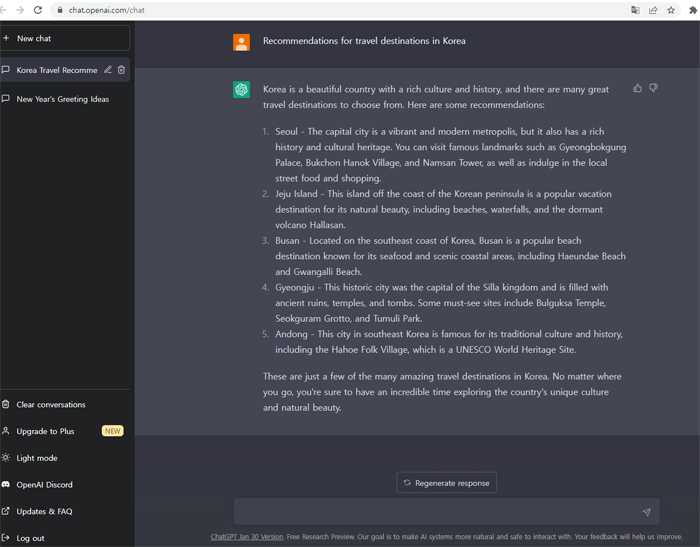Click the person icon beside Upgrade to Plus
The width and height of the screenshot is (700, 547).
(x=6, y=431)
